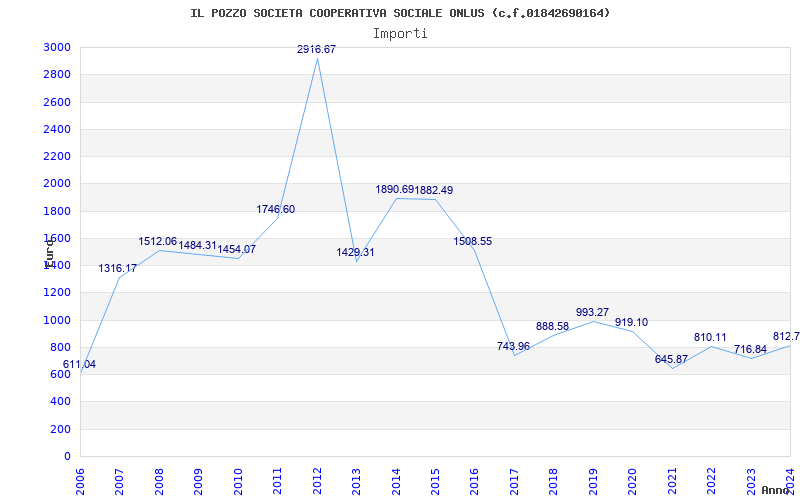Click the 2200 y-axis tick label

[x=57, y=156]
